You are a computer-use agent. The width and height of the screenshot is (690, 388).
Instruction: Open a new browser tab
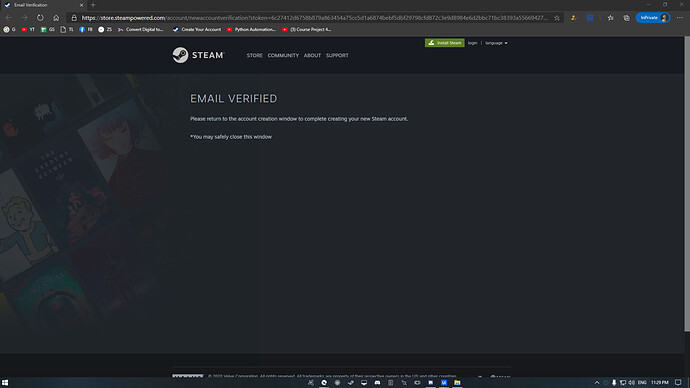coord(93,5)
